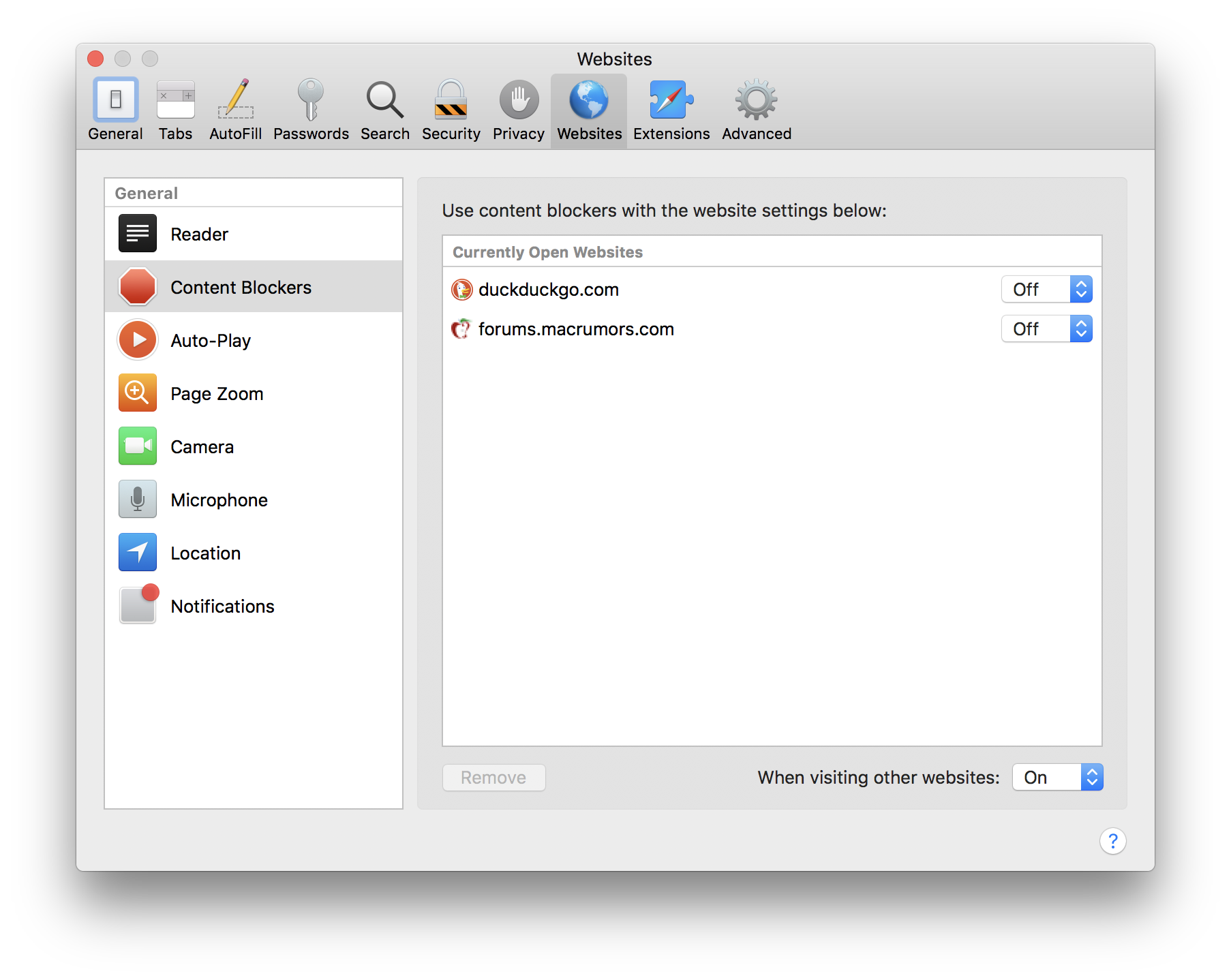
Task: Click the Page Zoom magnifier icon
Action: click(138, 393)
